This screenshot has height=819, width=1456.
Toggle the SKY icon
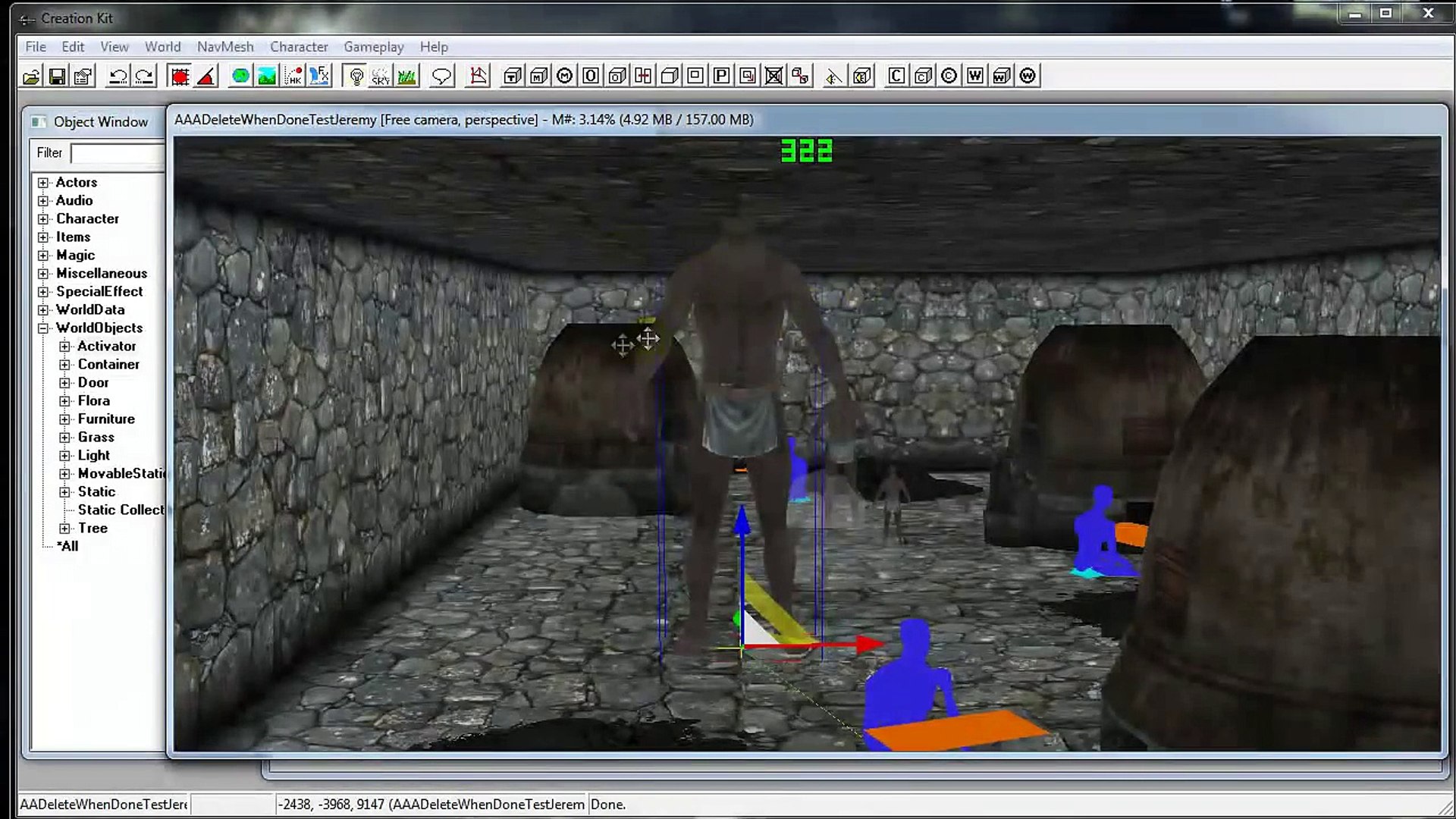coord(381,76)
